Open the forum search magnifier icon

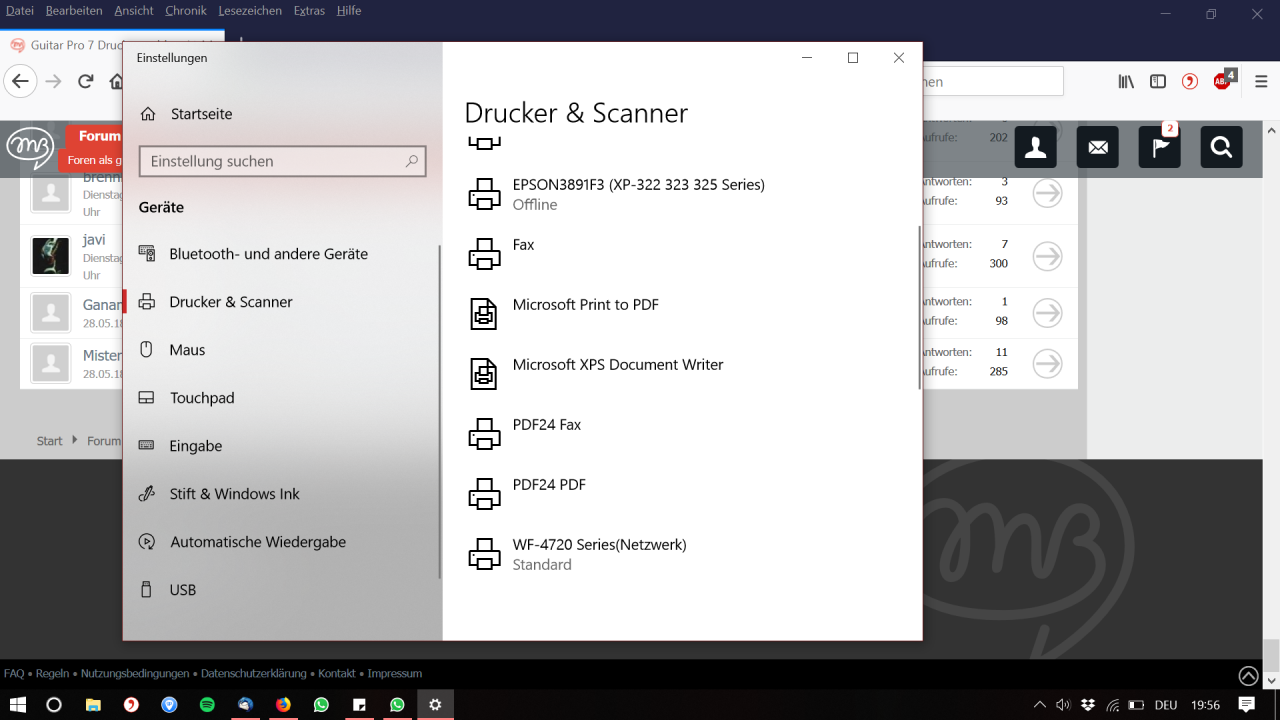coord(1221,147)
